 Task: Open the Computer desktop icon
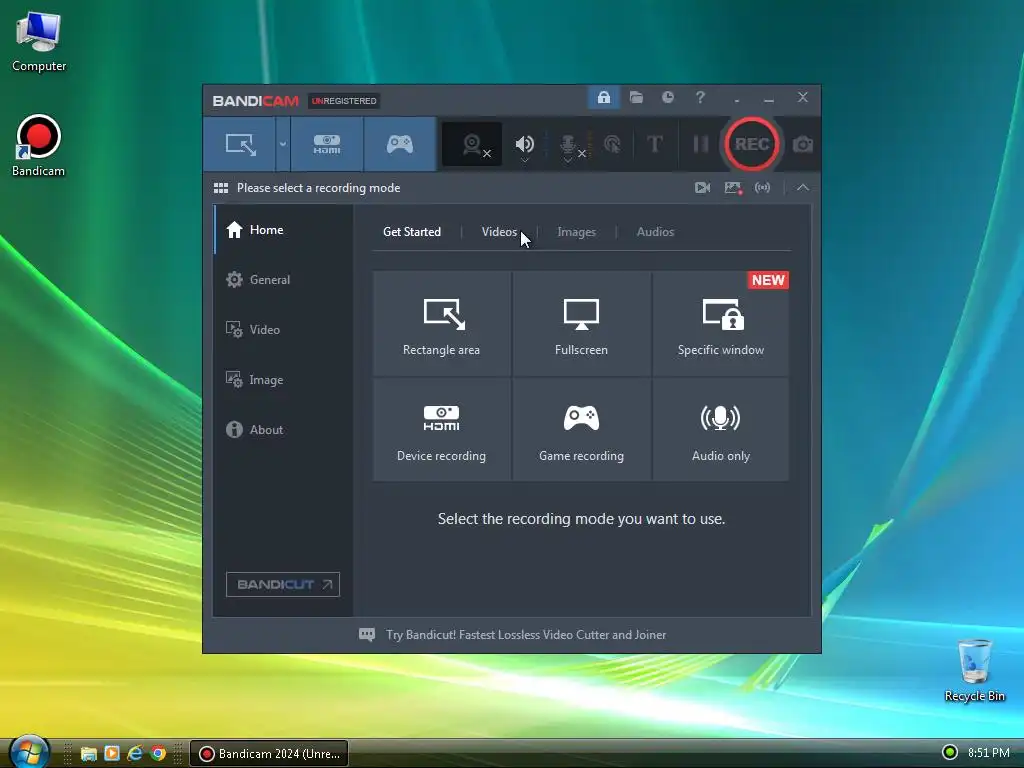39,42
